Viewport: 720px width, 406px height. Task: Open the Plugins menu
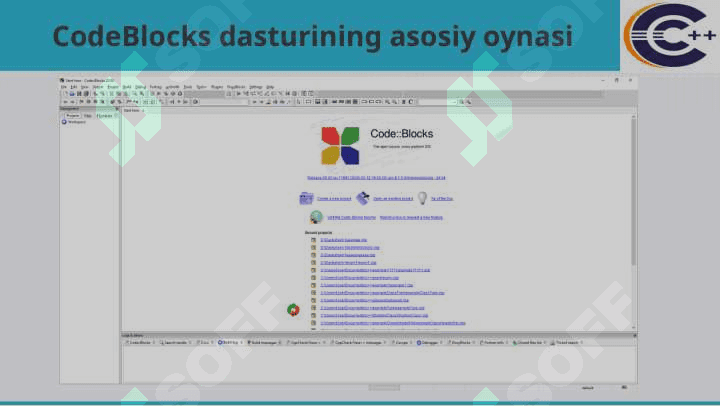coord(217,86)
